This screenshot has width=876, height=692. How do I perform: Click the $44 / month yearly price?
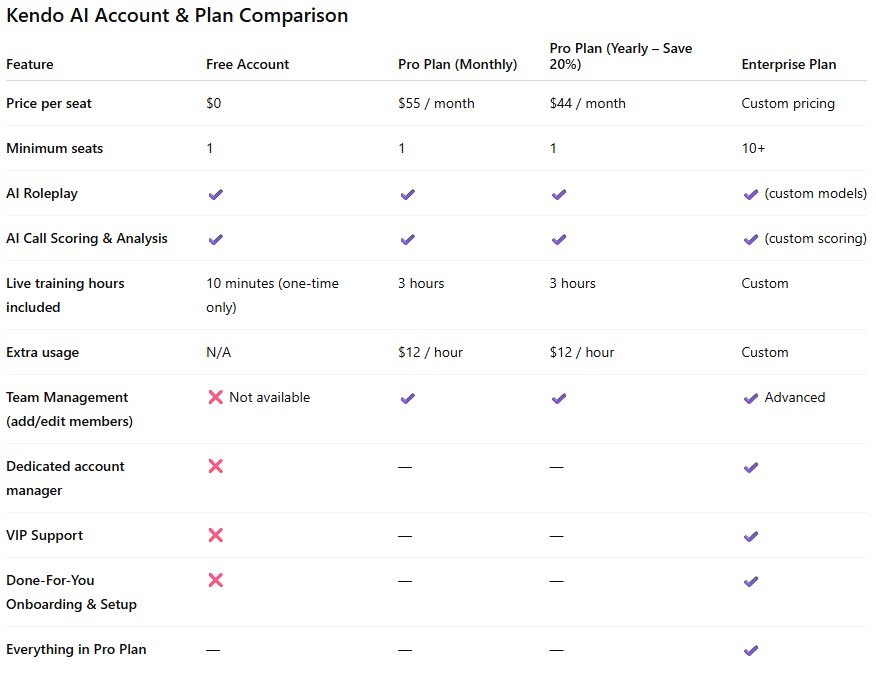coord(587,104)
